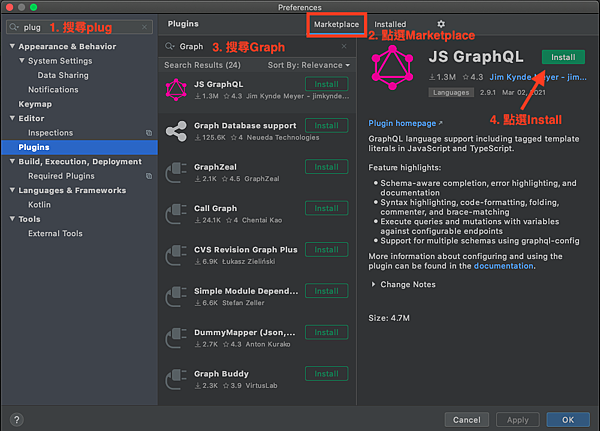Click the Apply button
The height and width of the screenshot is (431, 600).
tap(518, 420)
